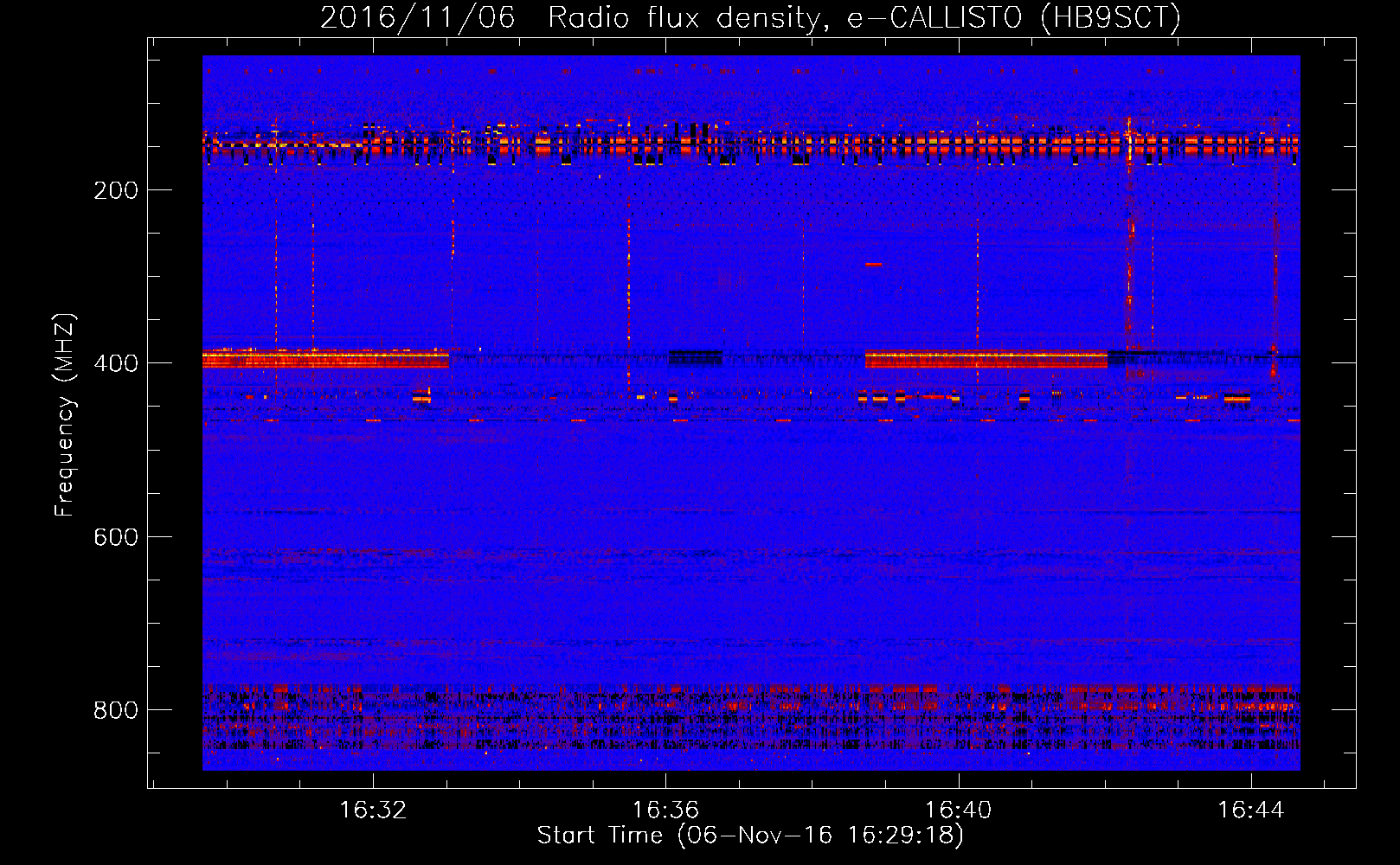The width and height of the screenshot is (1400, 865).
Task: Click the 400 frequency tick label
Action: click(x=116, y=363)
